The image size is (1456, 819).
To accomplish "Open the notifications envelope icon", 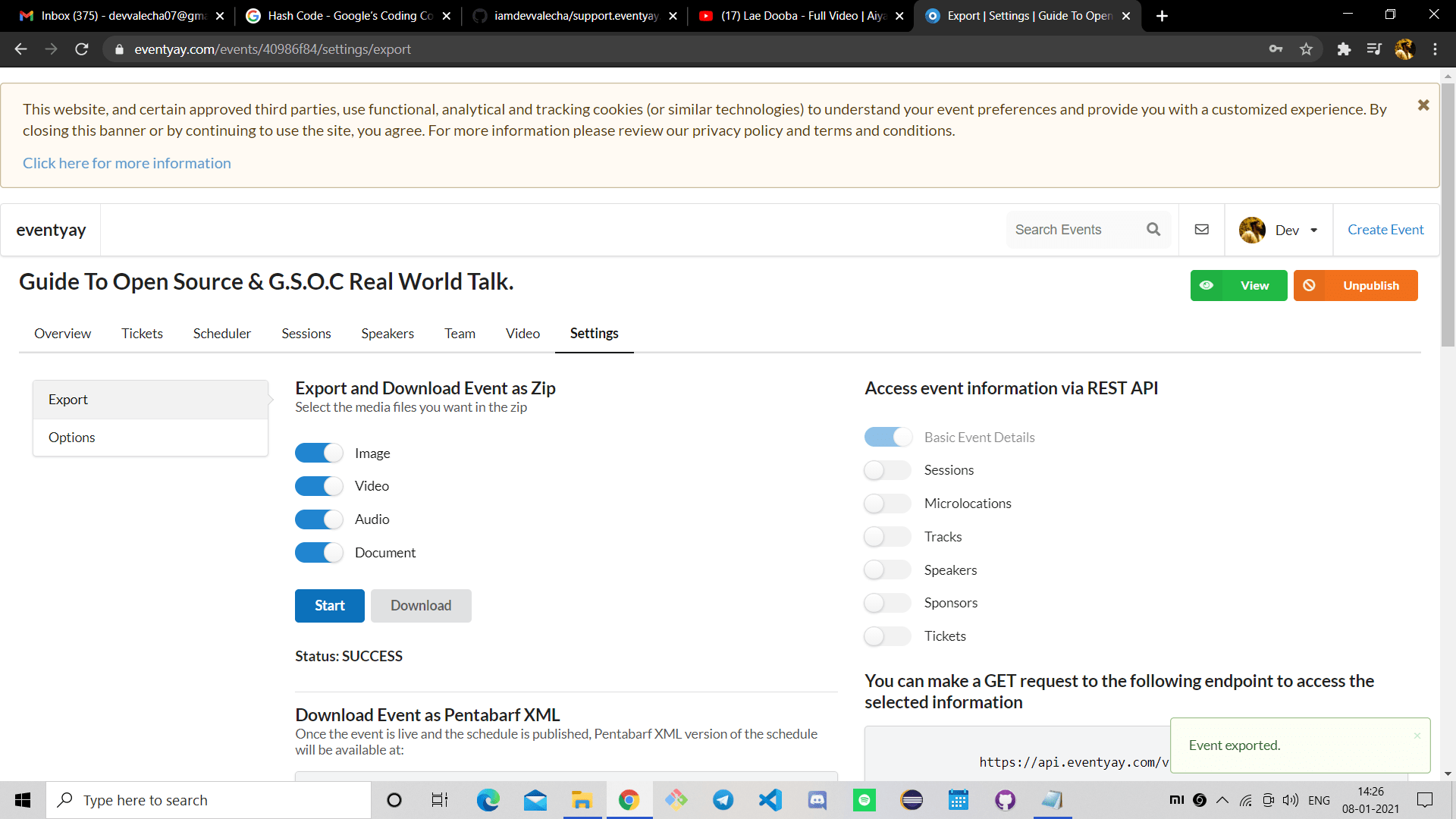I will coord(1202,229).
